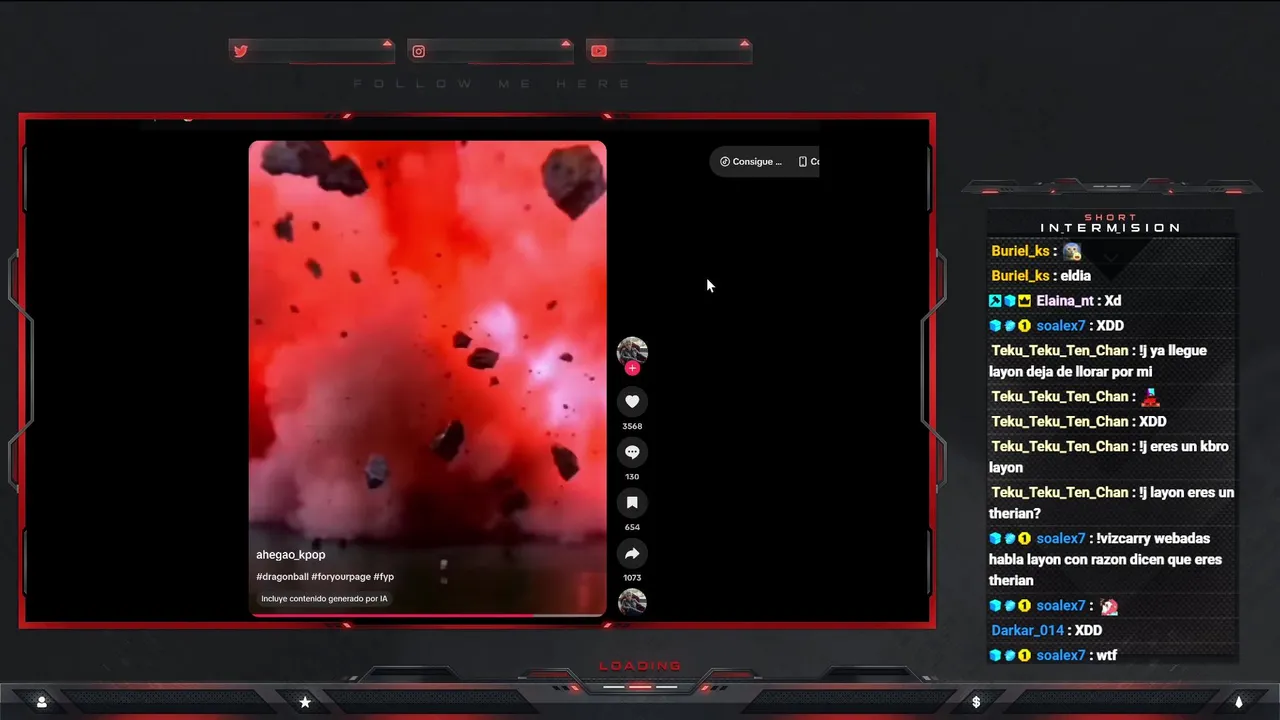Open the #dragonball hashtag
The width and height of the screenshot is (1280, 720).
(x=282, y=577)
